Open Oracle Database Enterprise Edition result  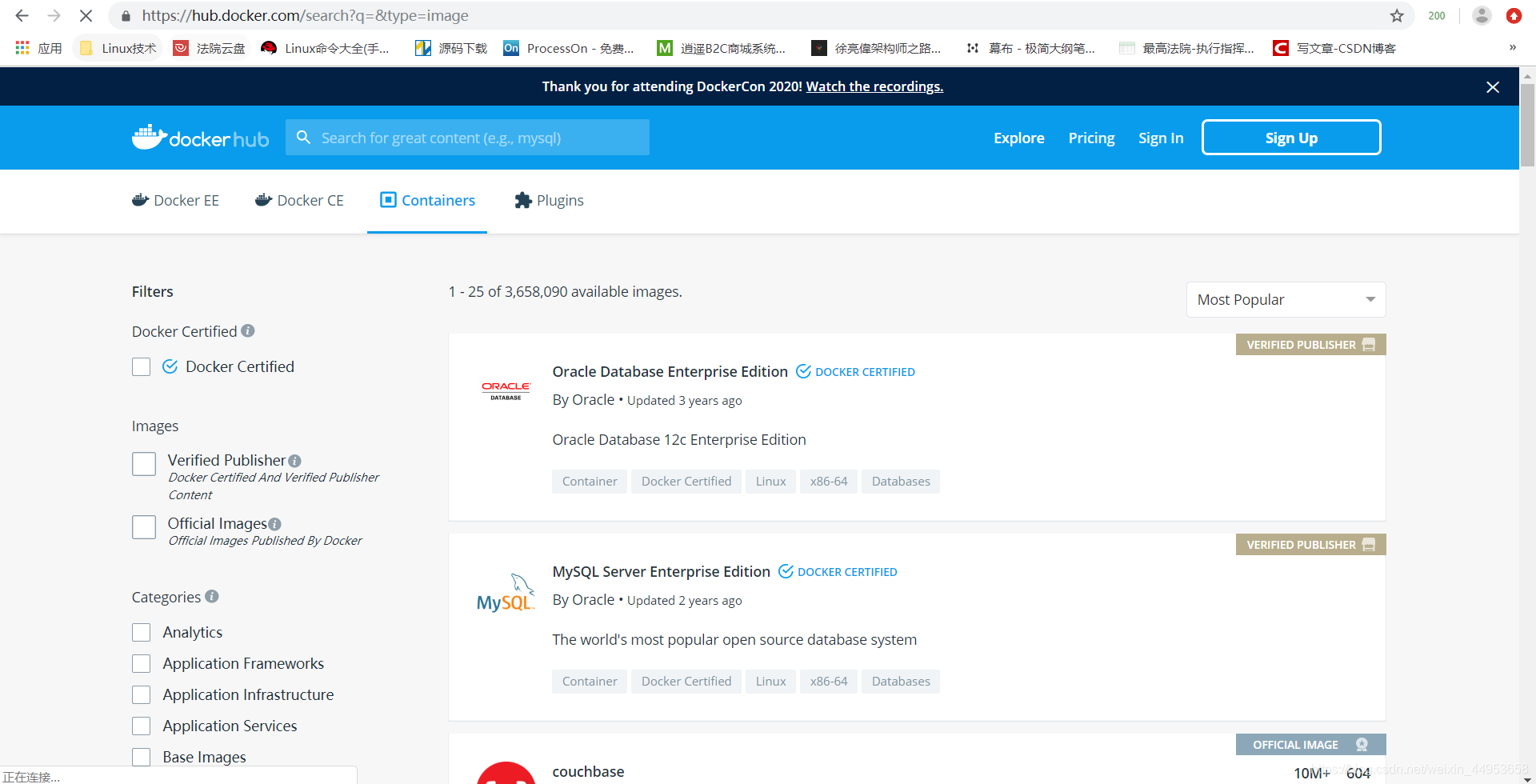(x=670, y=371)
